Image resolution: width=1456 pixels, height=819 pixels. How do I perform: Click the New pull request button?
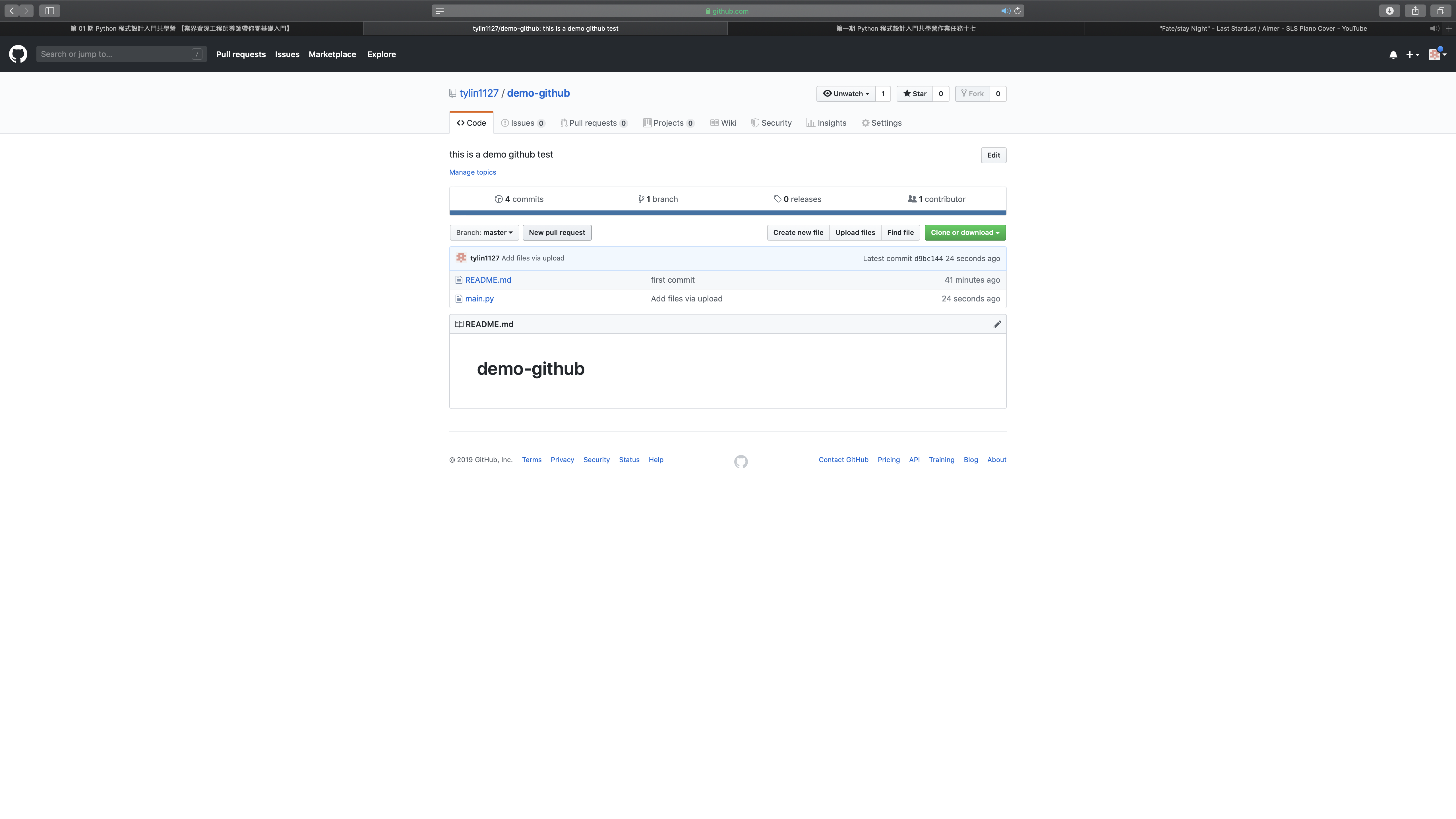point(557,232)
